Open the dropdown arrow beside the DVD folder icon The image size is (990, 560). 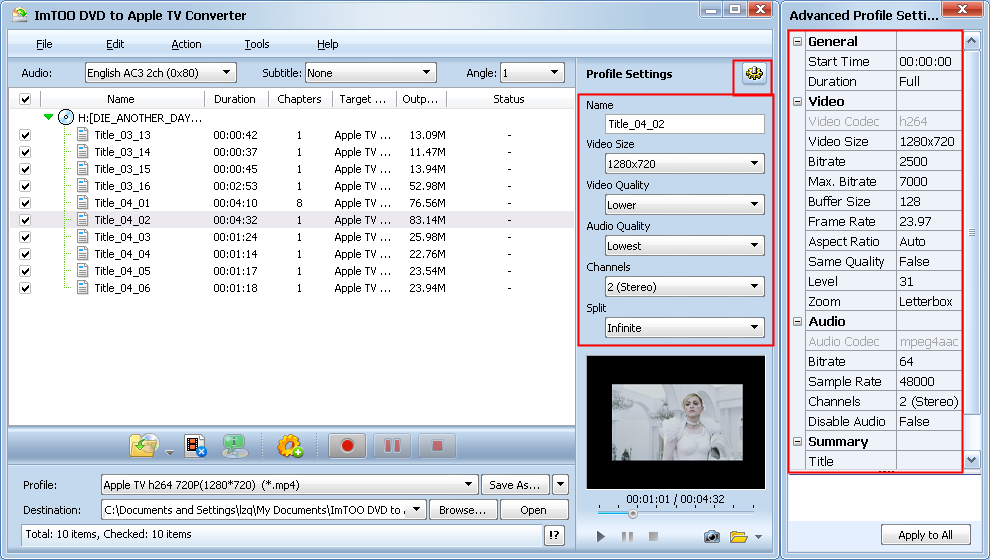point(169,452)
